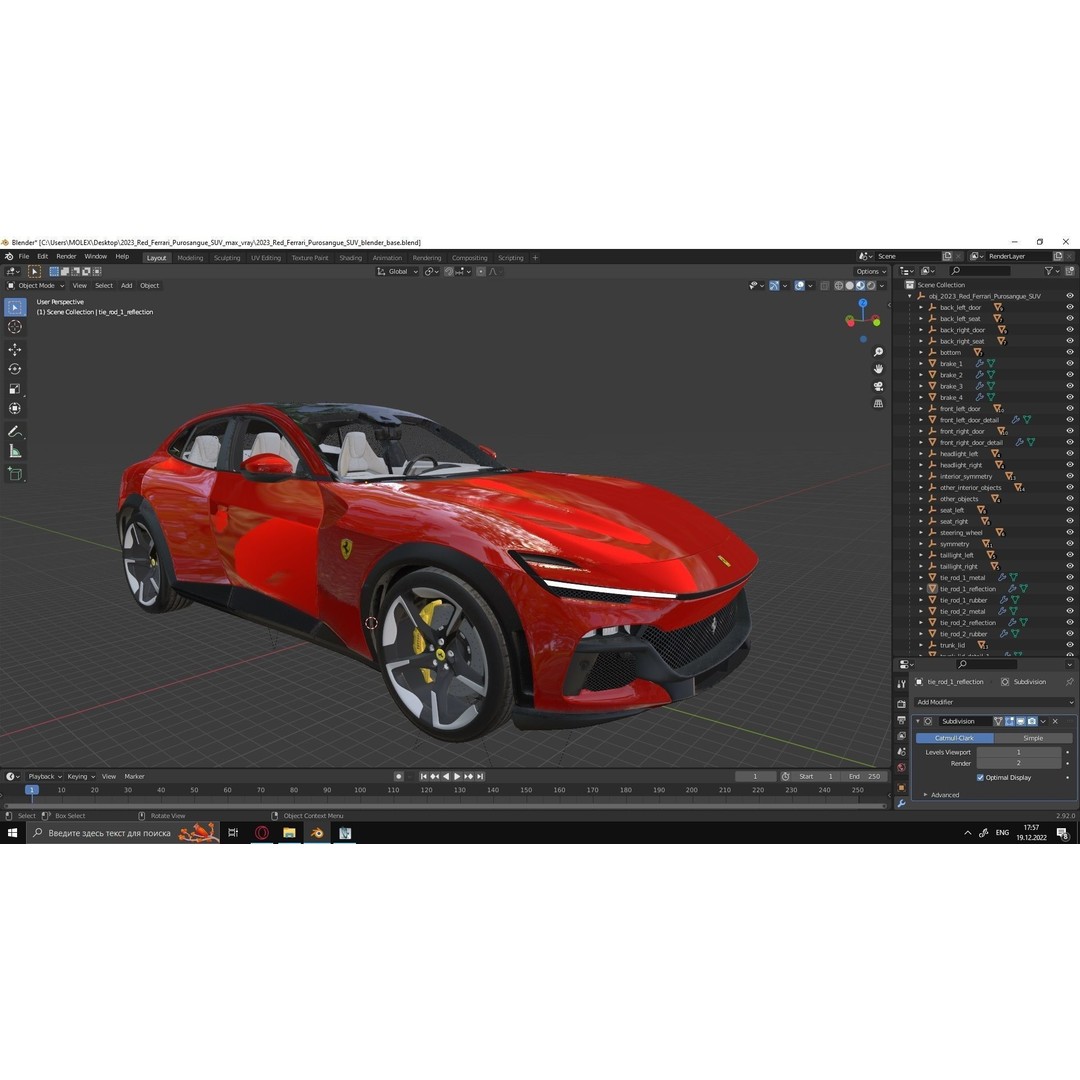Click the brake_1 modifier wrench icon
The height and width of the screenshot is (1080, 1080).
(979, 364)
